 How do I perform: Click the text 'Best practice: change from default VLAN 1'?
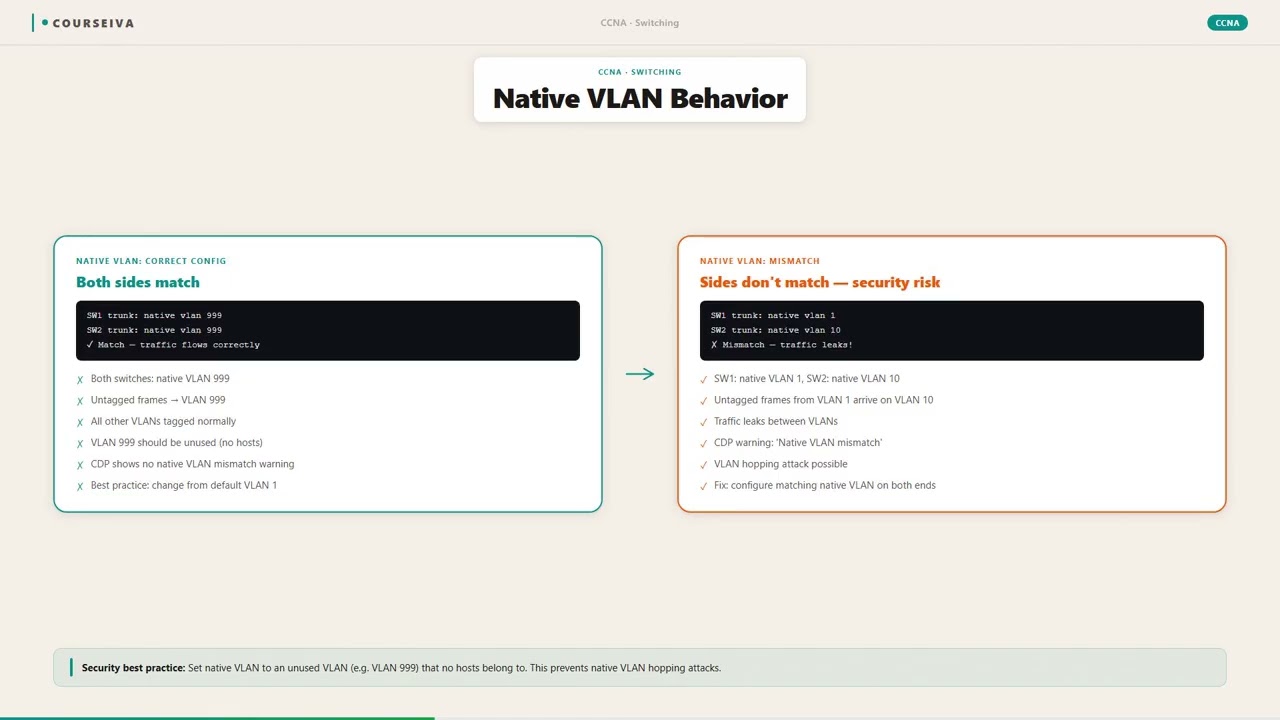(184, 486)
